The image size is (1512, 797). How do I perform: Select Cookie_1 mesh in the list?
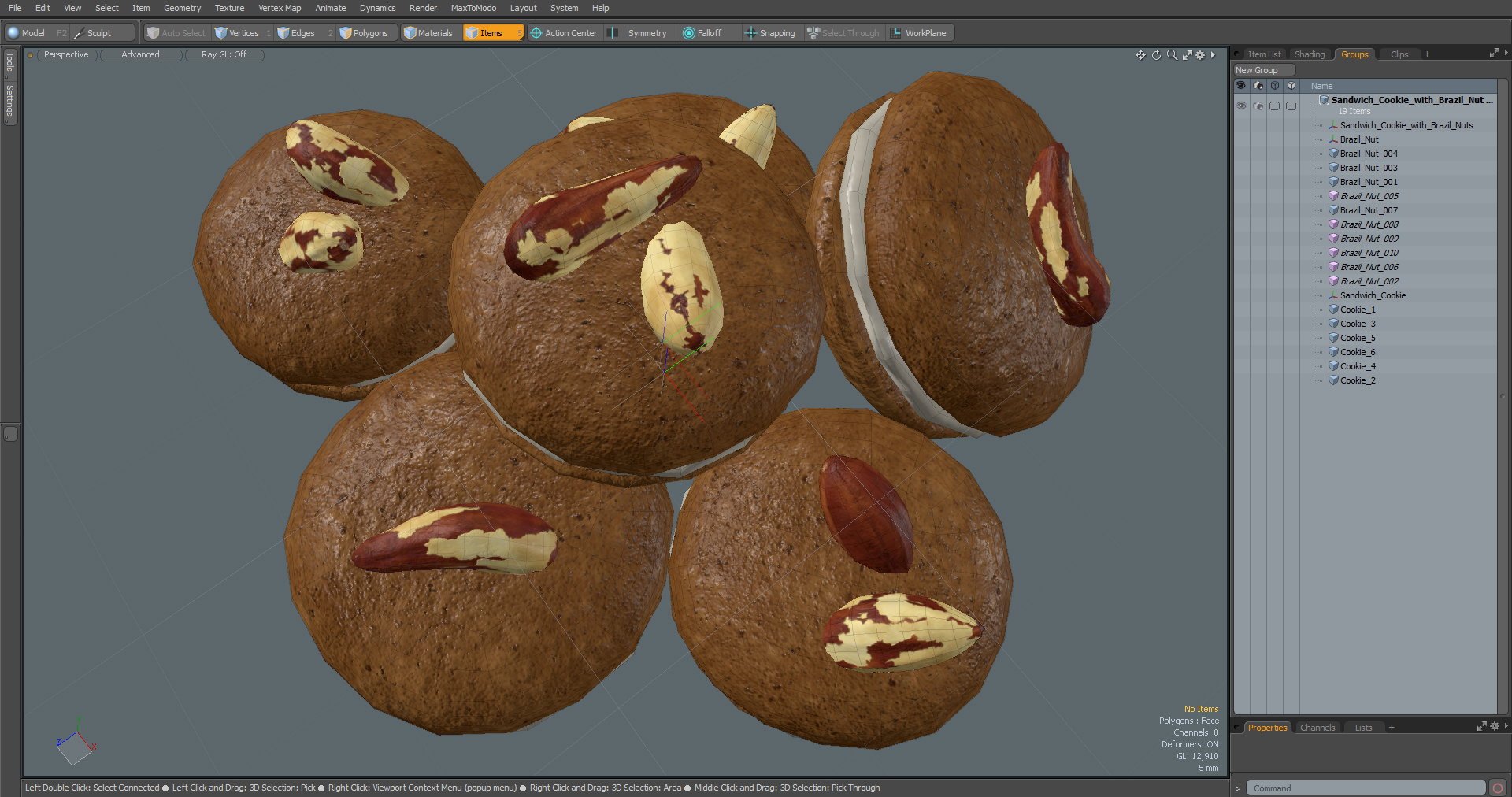tap(1358, 310)
